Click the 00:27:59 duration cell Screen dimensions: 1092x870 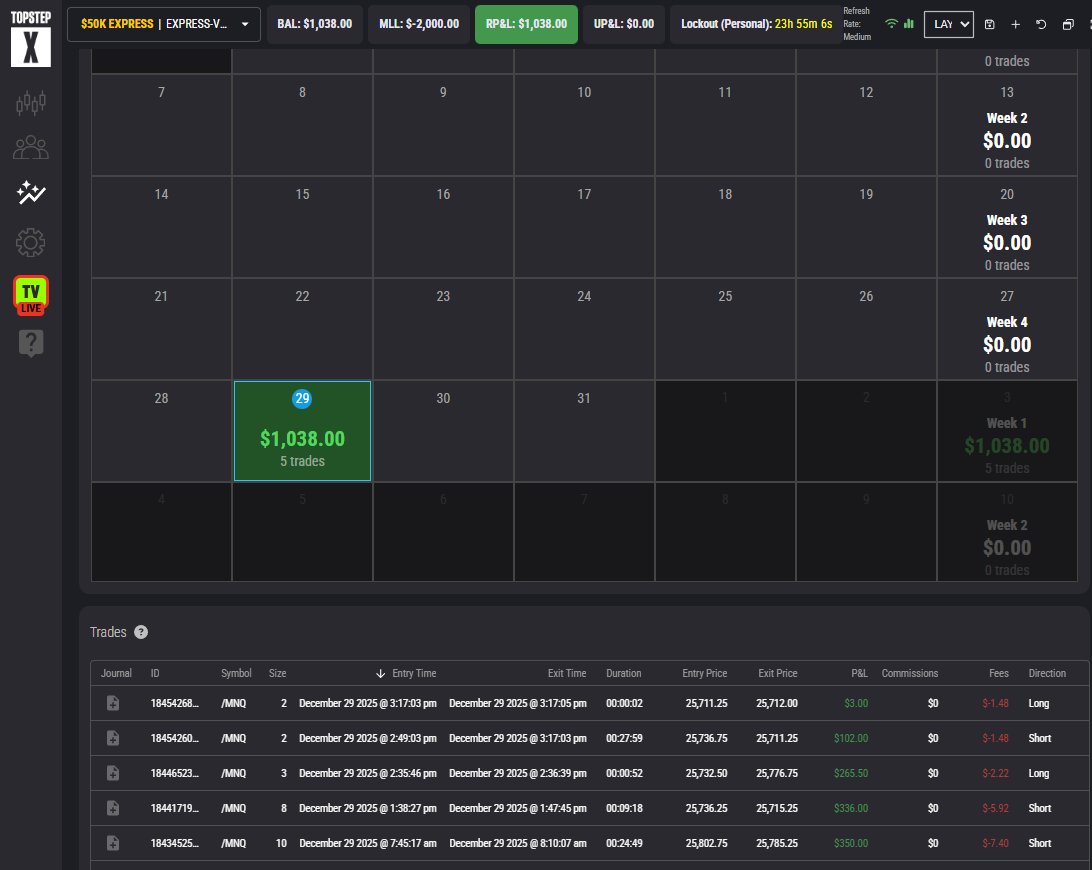pyautogui.click(x=624, y=738)
